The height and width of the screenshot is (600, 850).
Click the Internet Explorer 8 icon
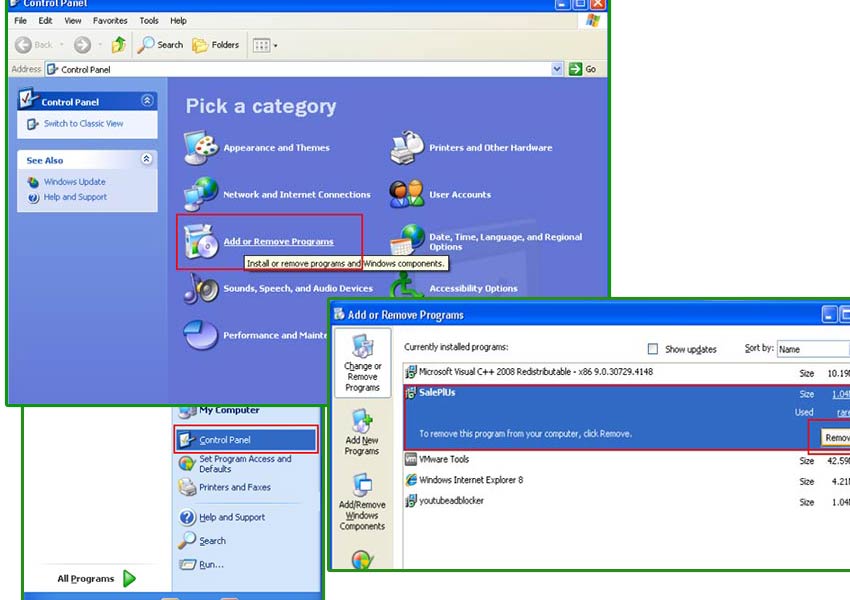tap(411, 480)
